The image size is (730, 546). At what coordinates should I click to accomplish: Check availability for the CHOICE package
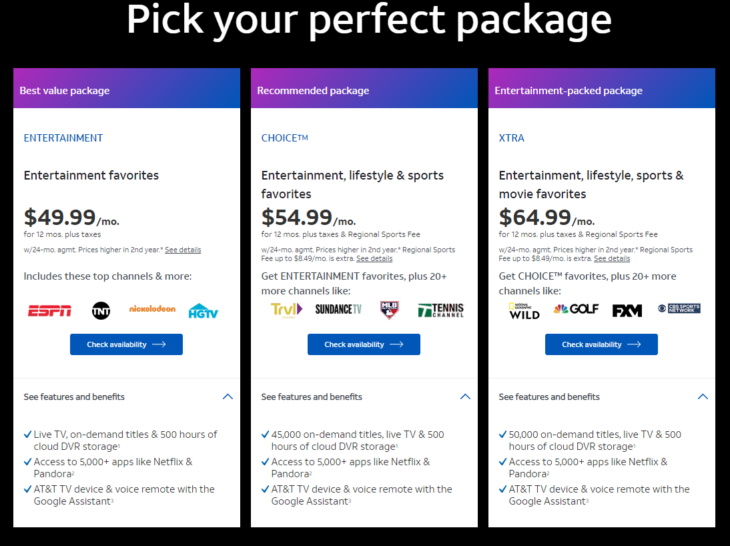[364, 344]
